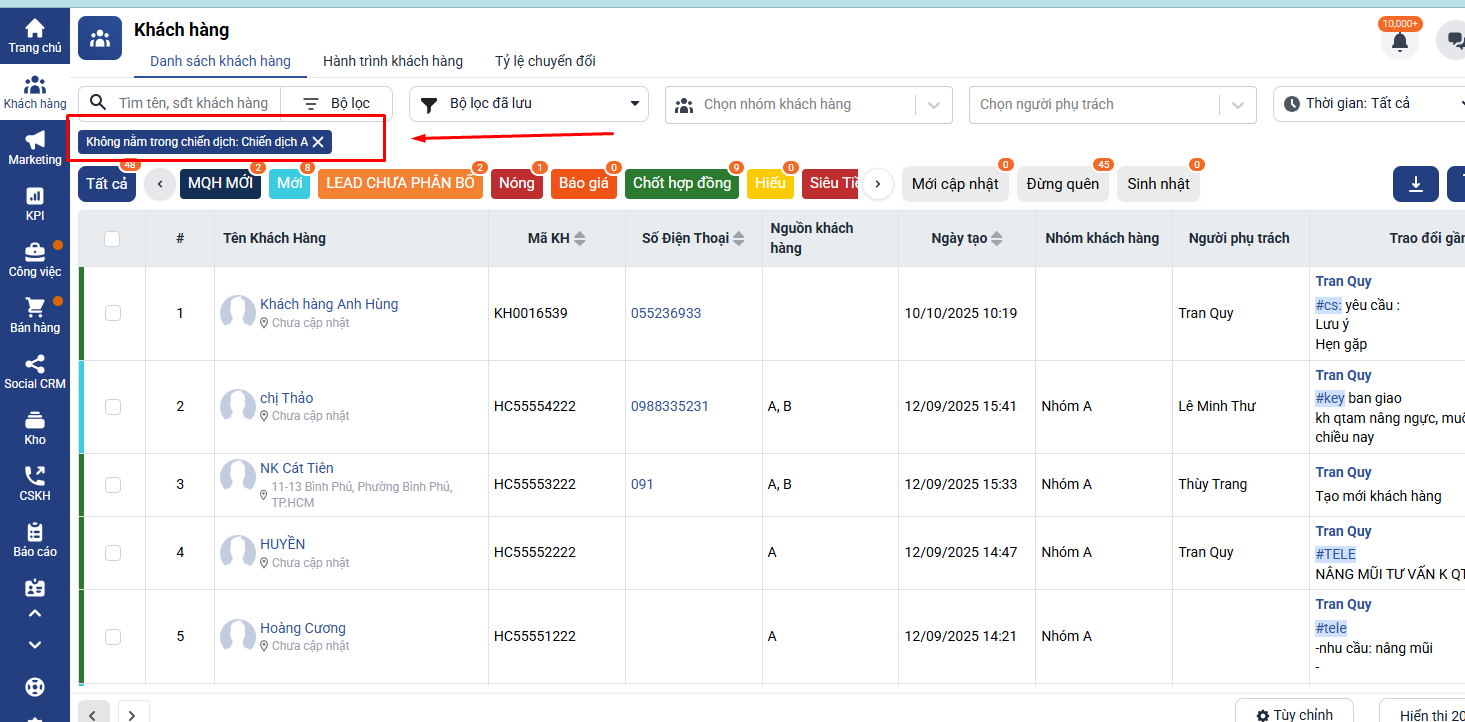
Task: Open phone number 0988335231 link
Action: (669, 406)
